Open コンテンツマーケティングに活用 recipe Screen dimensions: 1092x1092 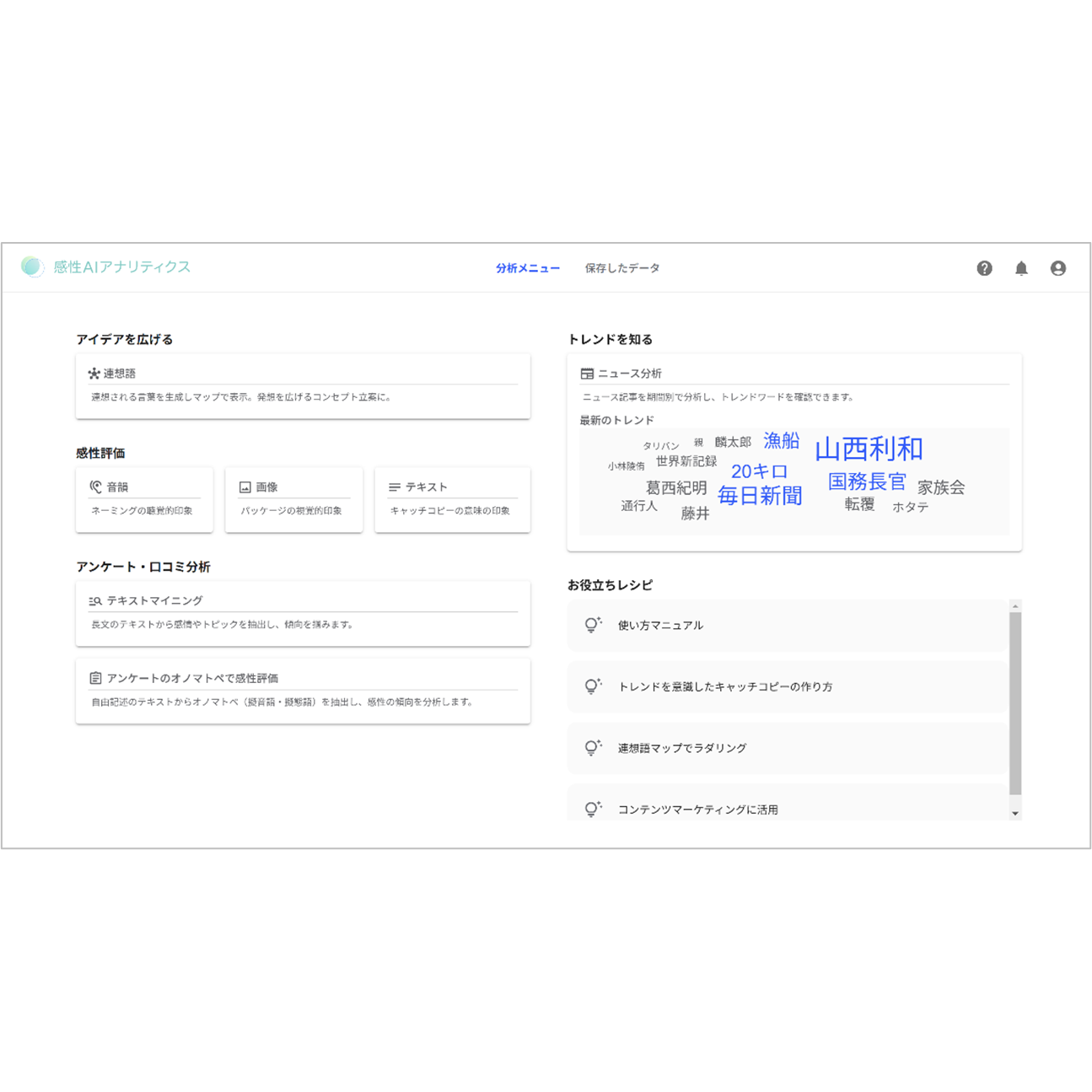click(787, 802)
